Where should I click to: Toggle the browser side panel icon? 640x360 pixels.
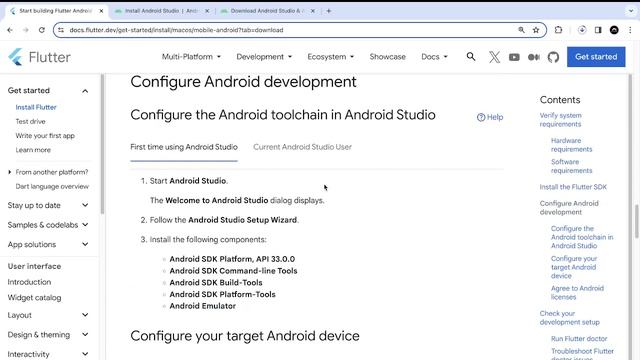[598, 30]
